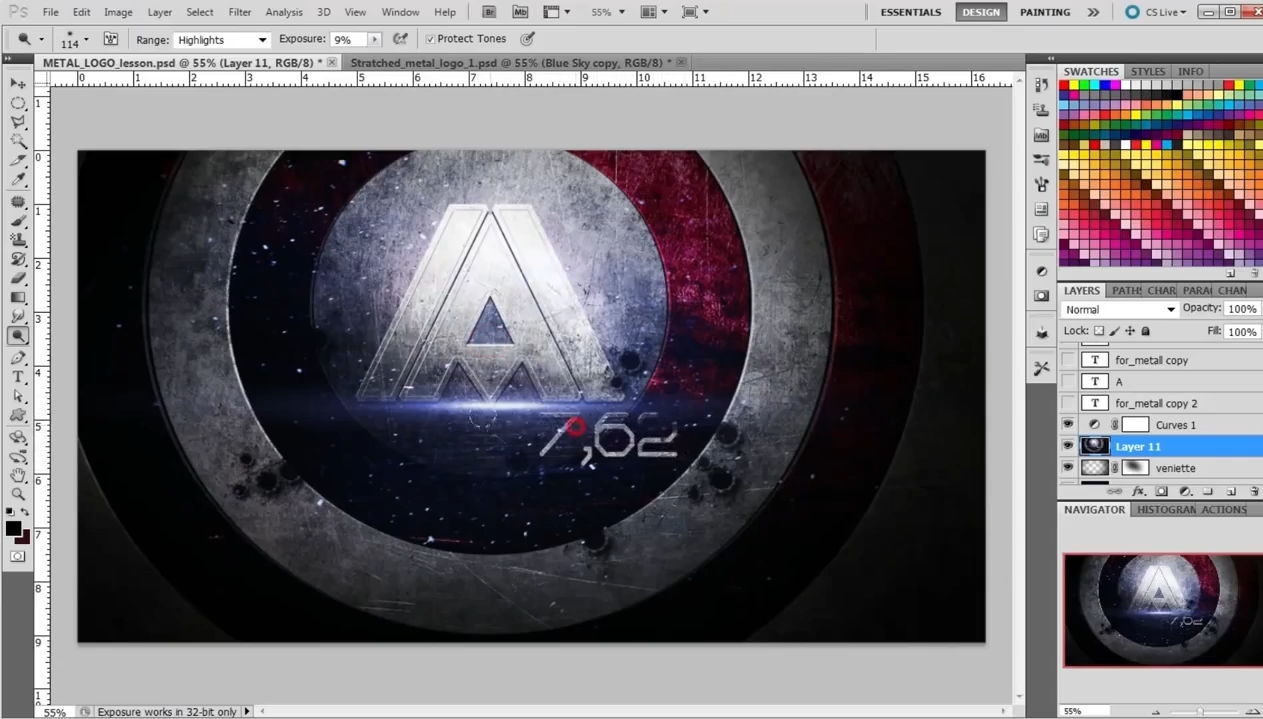
Task: Create new adjustment layer icon
Action: point(1185,491)
